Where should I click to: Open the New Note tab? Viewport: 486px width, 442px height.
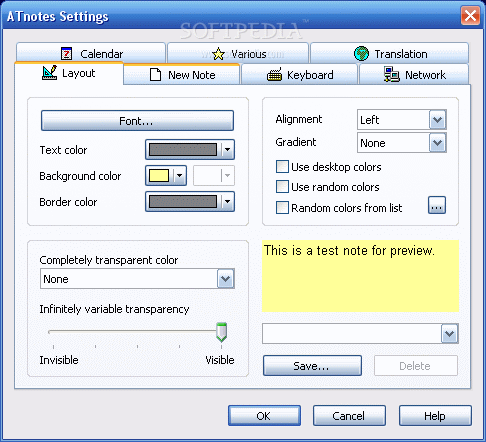pos(182,75)
